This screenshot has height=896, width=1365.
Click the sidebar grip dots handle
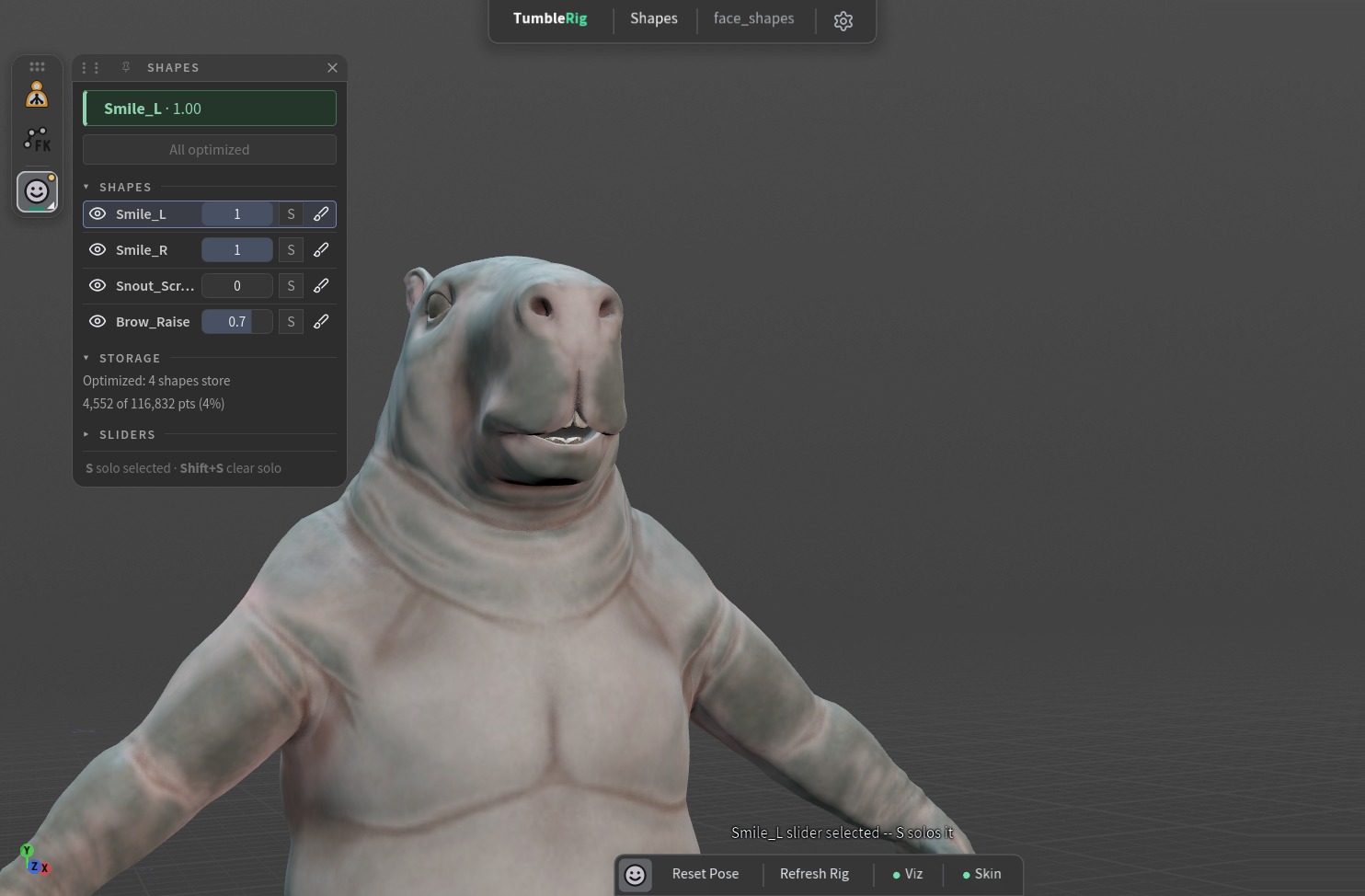click(x=37, y=67)
